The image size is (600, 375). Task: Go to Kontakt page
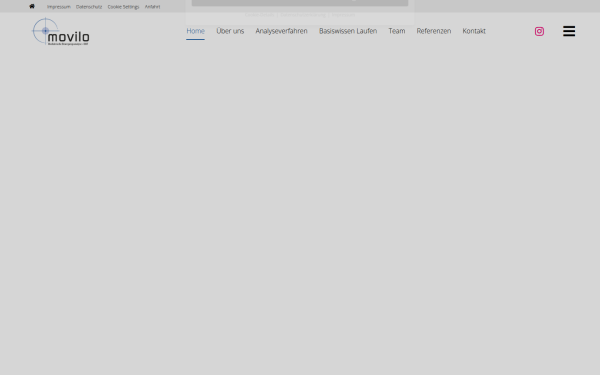click(x=474, y=31)
